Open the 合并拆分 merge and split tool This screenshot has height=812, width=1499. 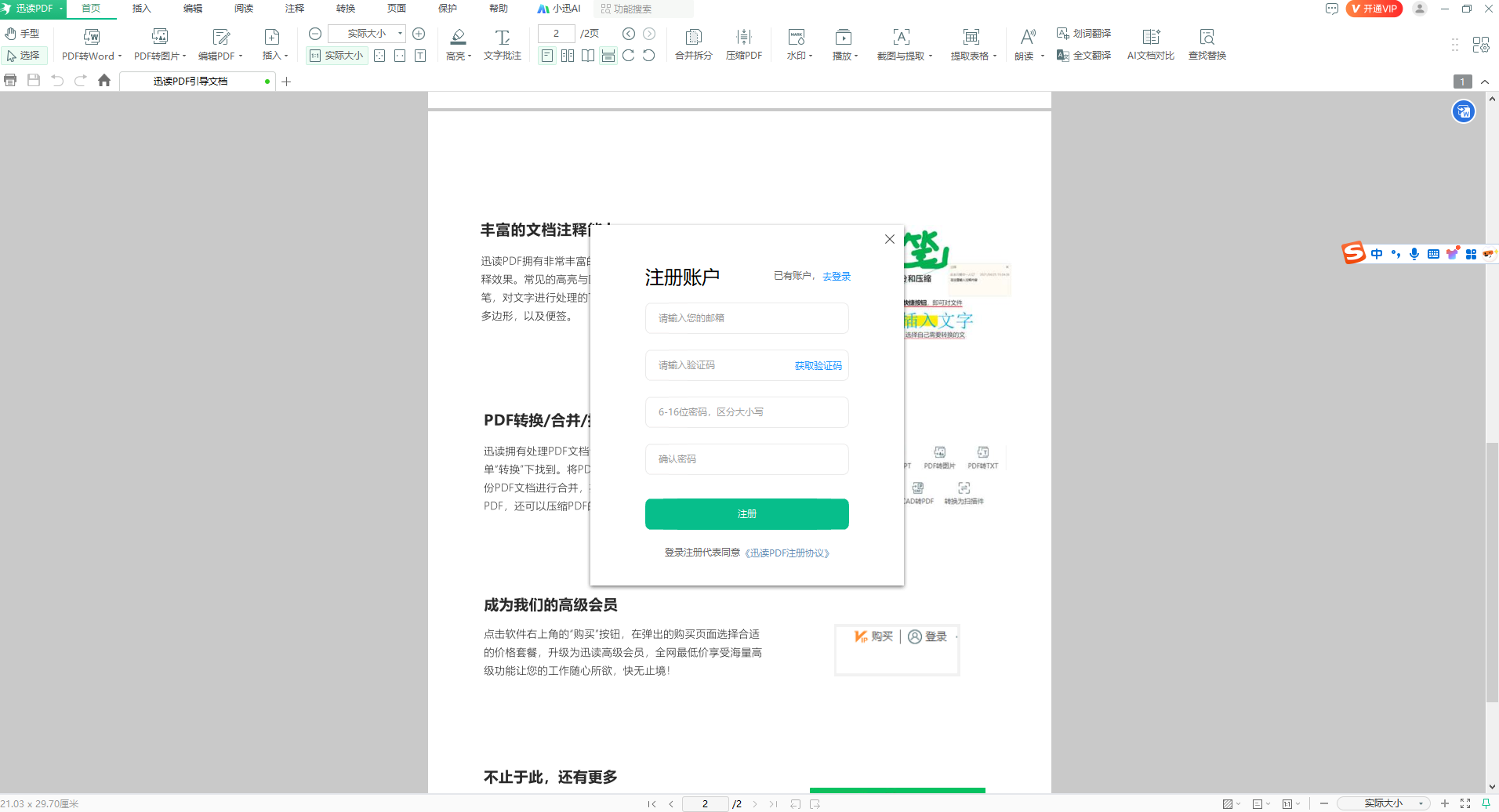tap(692, 43)
